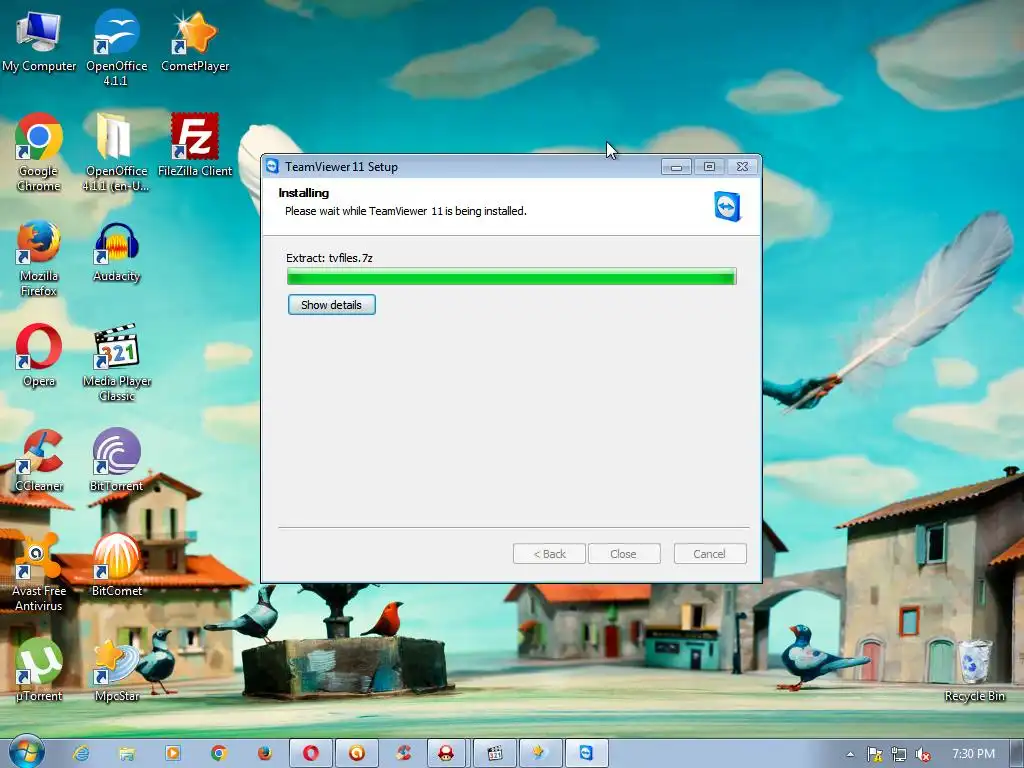Open the Recycle Bin
The height and width of the screenshot is (768, 1024).
pos(974,671)
